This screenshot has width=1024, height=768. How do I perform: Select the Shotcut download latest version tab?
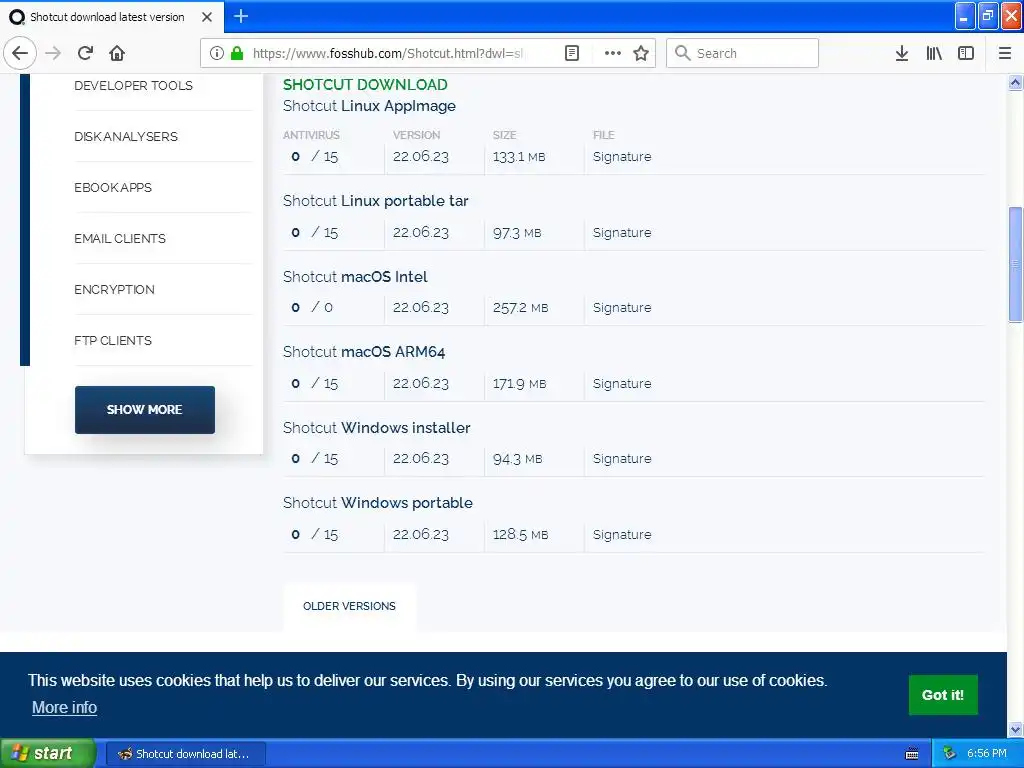tap(107, 17)
